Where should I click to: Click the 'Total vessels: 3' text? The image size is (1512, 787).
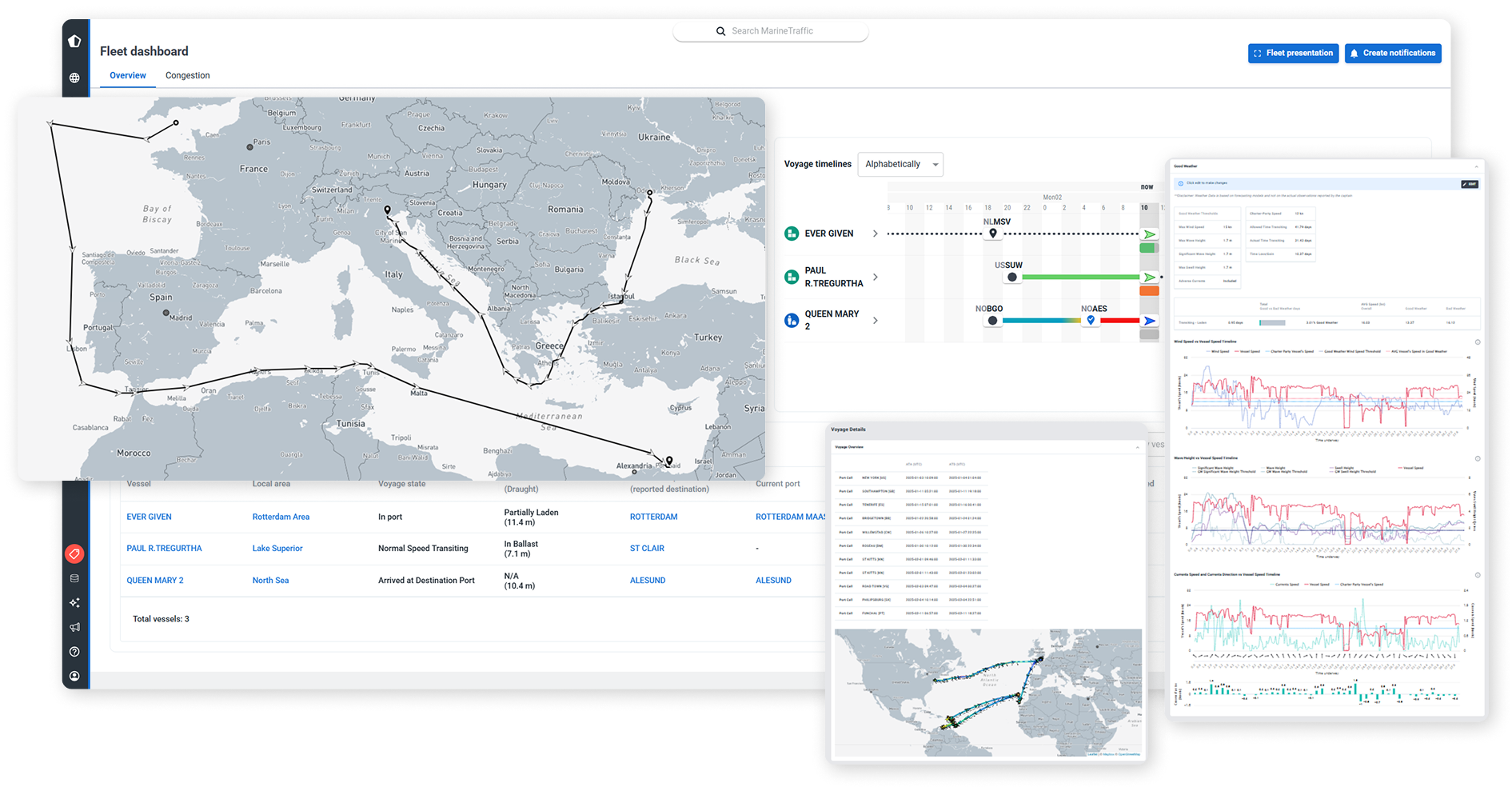(x=161, y=619)
